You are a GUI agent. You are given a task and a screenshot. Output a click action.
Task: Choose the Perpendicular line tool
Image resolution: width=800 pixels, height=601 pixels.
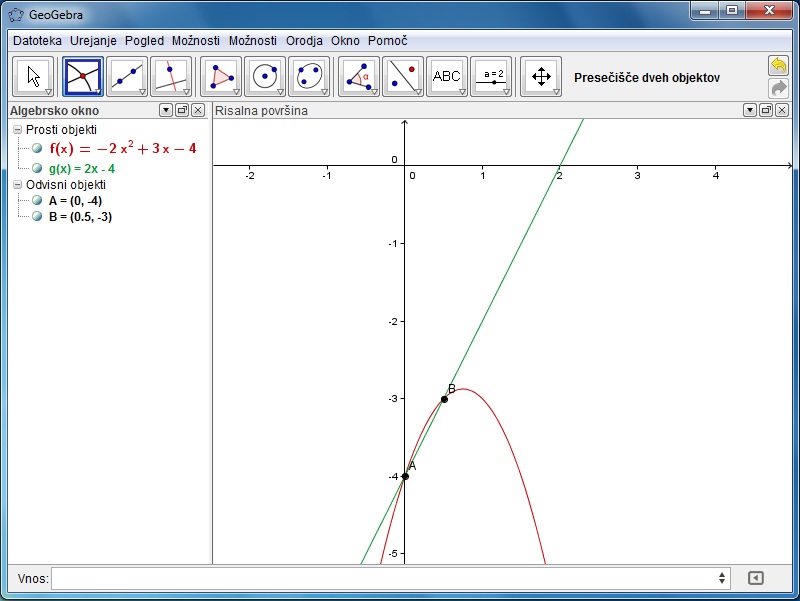170,76
